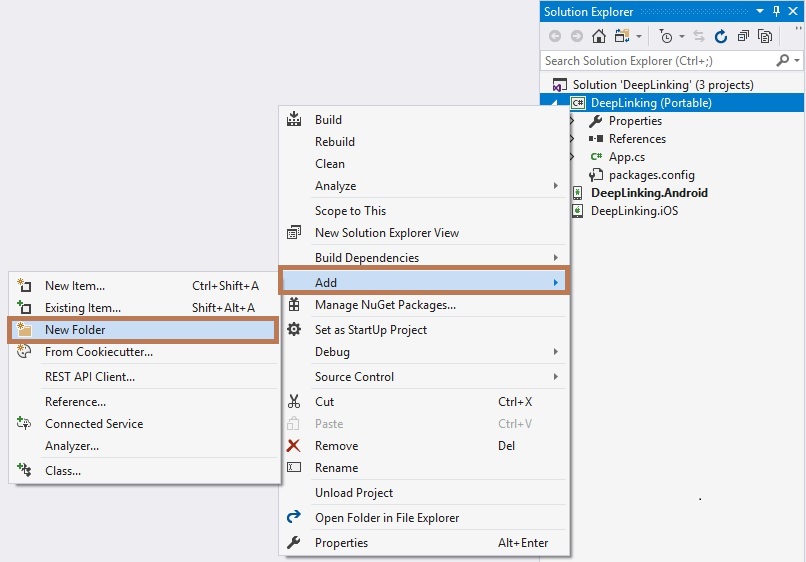
Task: Pin the Solution Explorer with auto-hide pin
Action: click(x=776, y=11)
